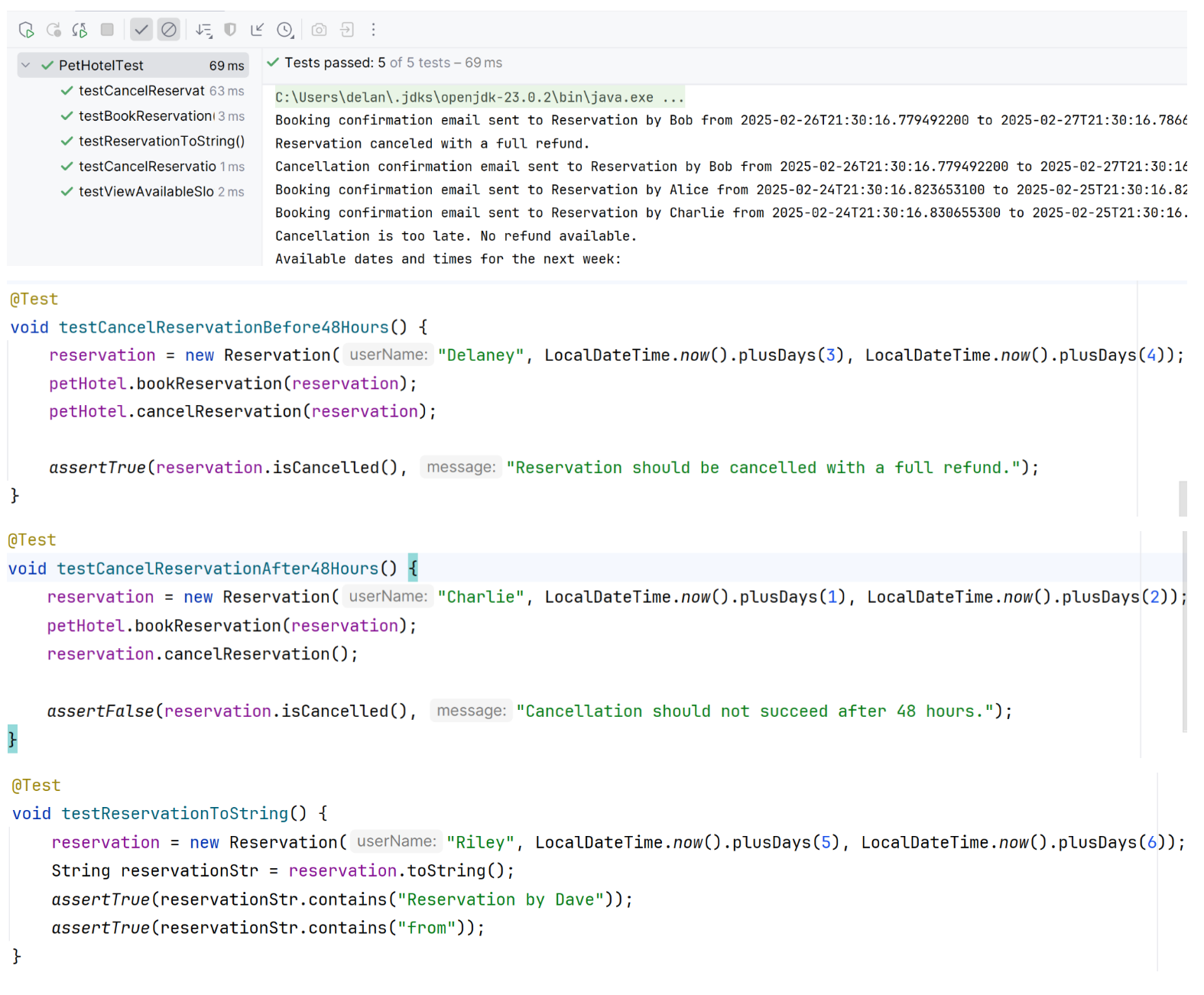The width and height of the screenshot is (1204, 995).
Task: Collapse the PetHotelTest tree node
Action: (x=26, y=66)
